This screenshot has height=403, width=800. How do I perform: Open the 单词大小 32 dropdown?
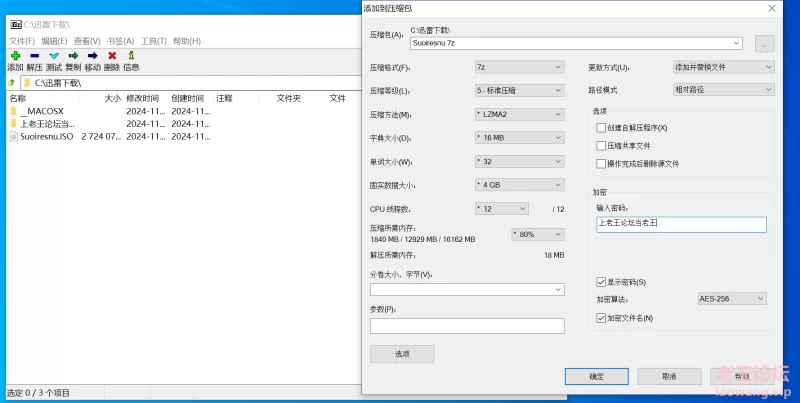coord(519,161)
